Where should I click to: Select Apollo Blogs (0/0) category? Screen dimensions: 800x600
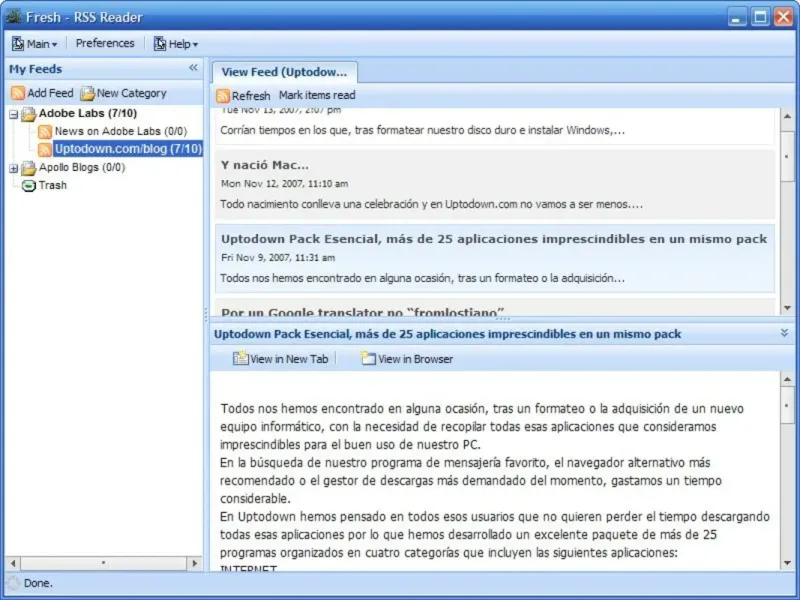(82, 167)
